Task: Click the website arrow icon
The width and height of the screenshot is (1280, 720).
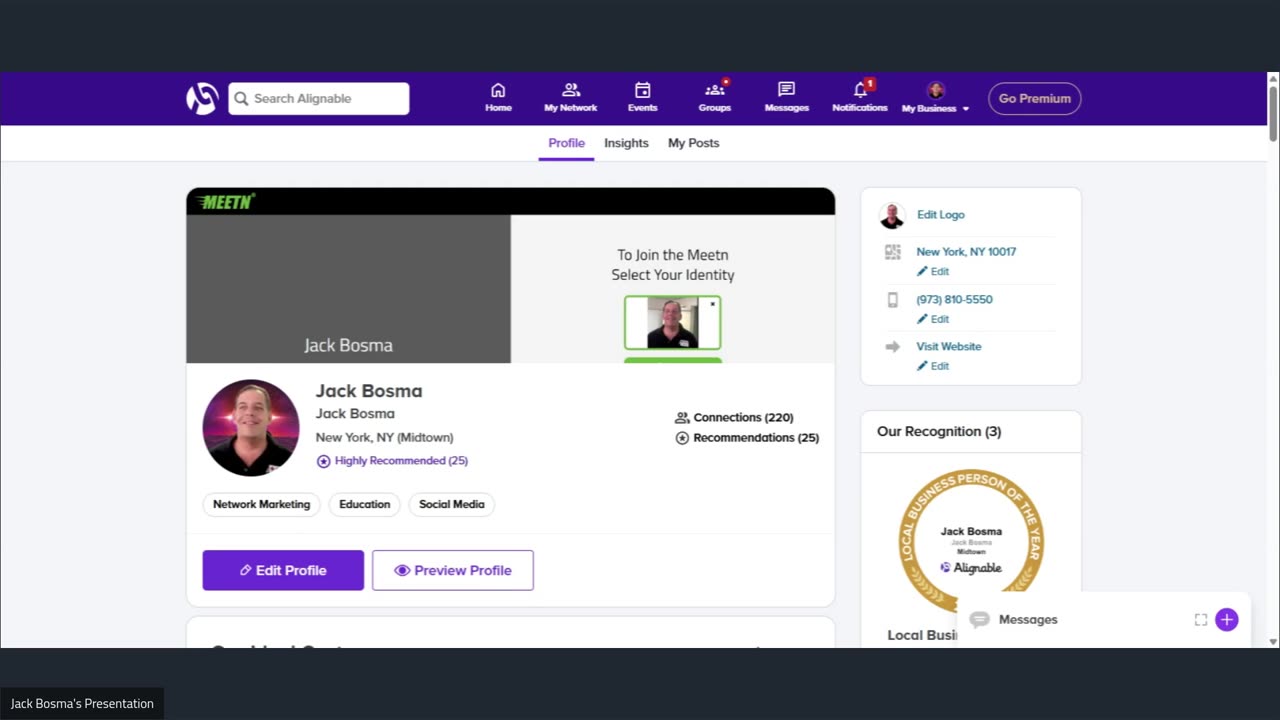Action: [x=893, y=347]
